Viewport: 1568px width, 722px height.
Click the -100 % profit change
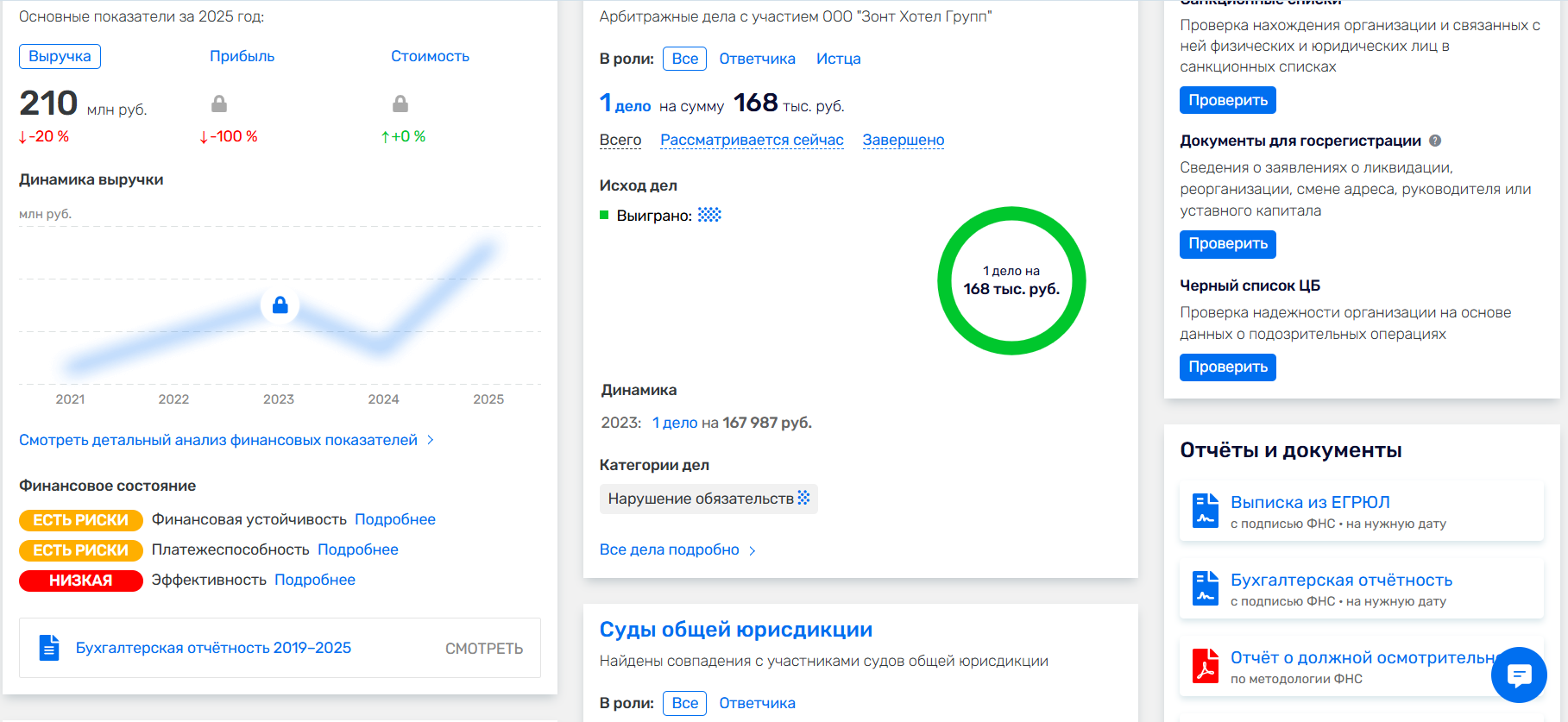(229, 136)
